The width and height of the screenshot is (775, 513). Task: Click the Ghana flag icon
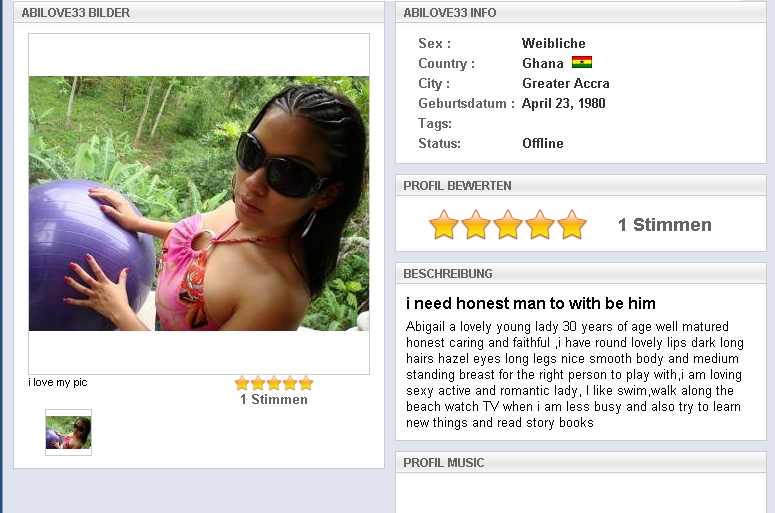coord(582,62)
